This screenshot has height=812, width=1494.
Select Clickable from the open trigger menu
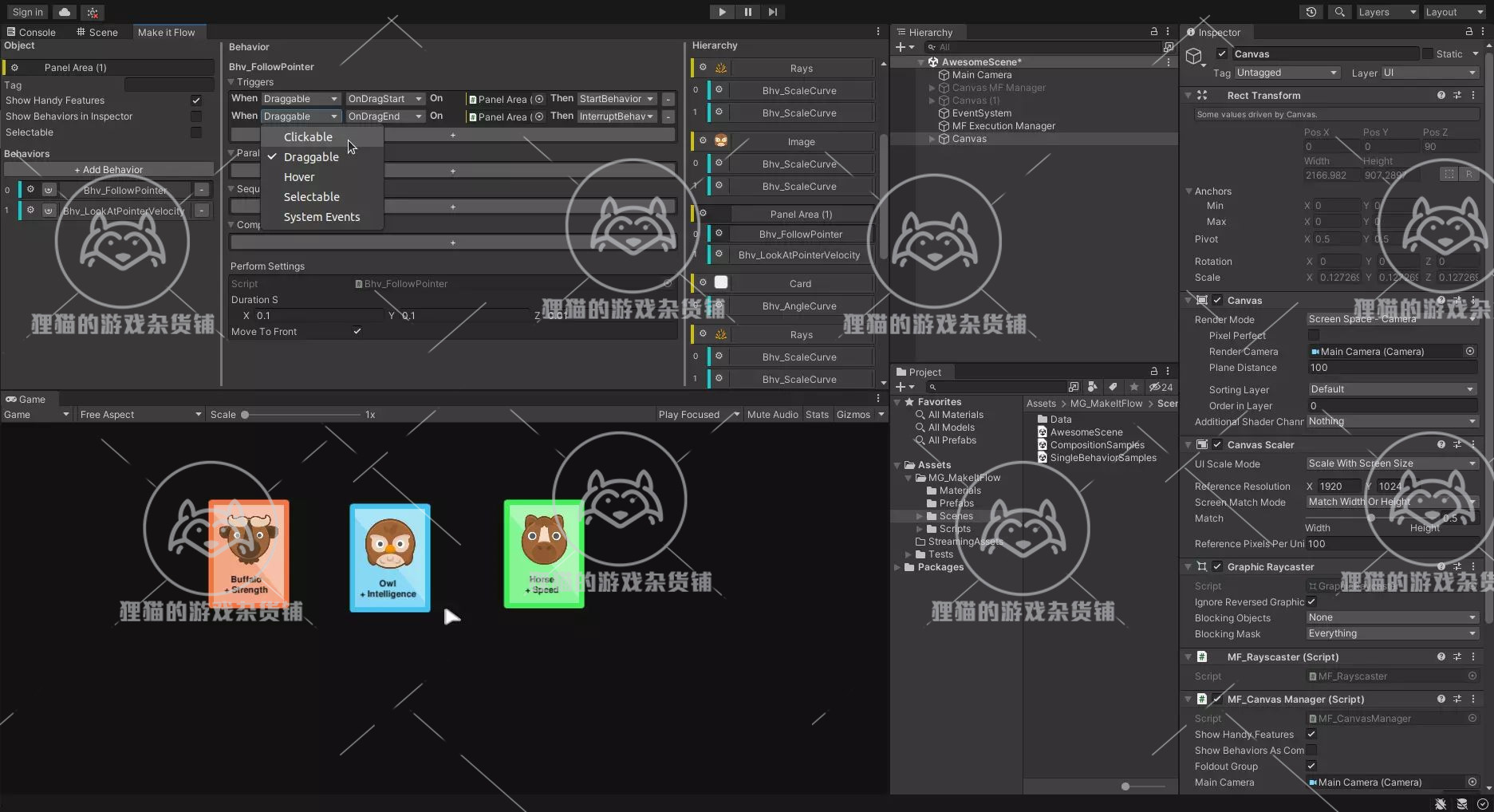308,136
